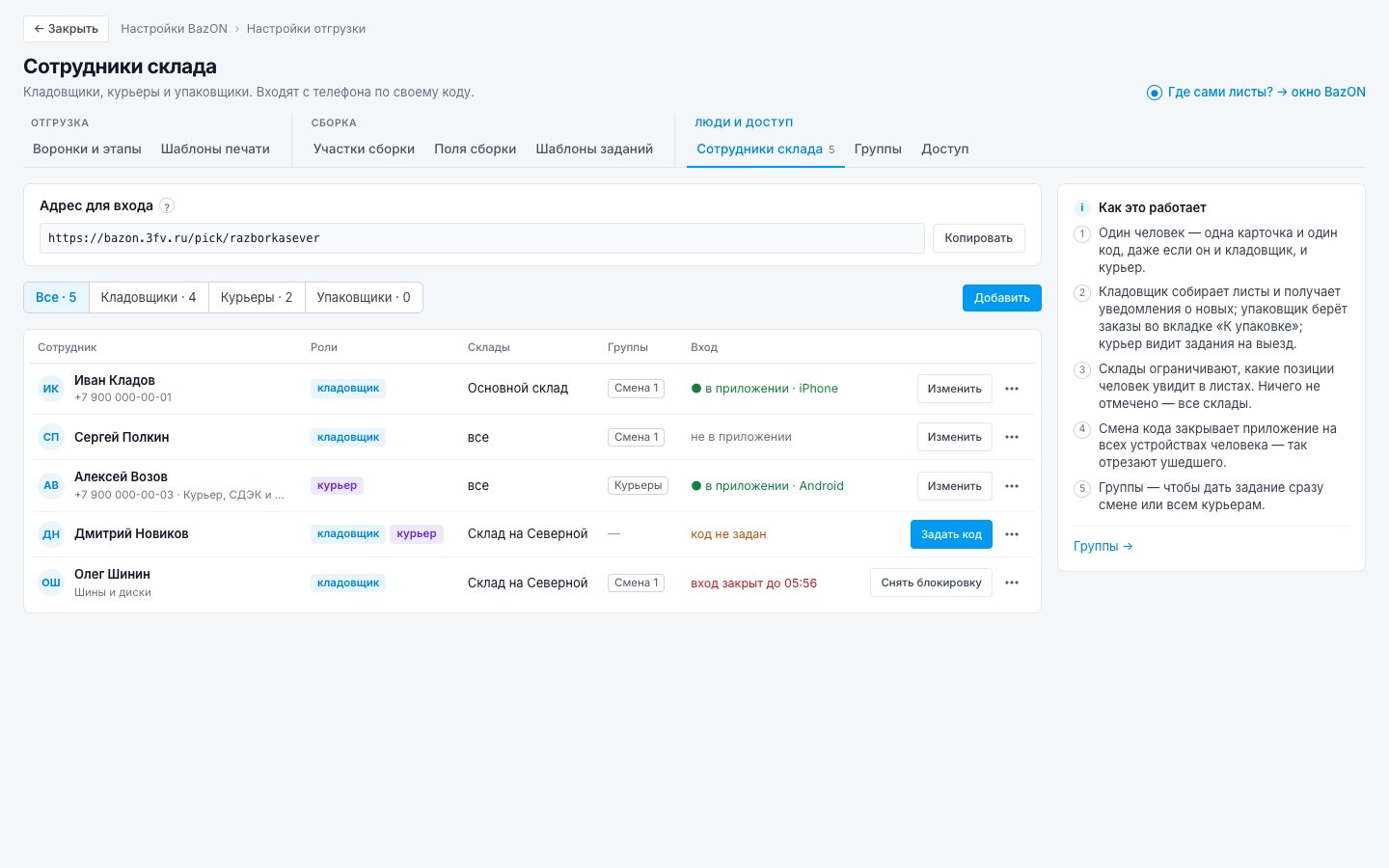The width and height of the screenshot is (1389, 868).
Task: Open the help tooltip next to Адрес для входа
Action: 167,205
